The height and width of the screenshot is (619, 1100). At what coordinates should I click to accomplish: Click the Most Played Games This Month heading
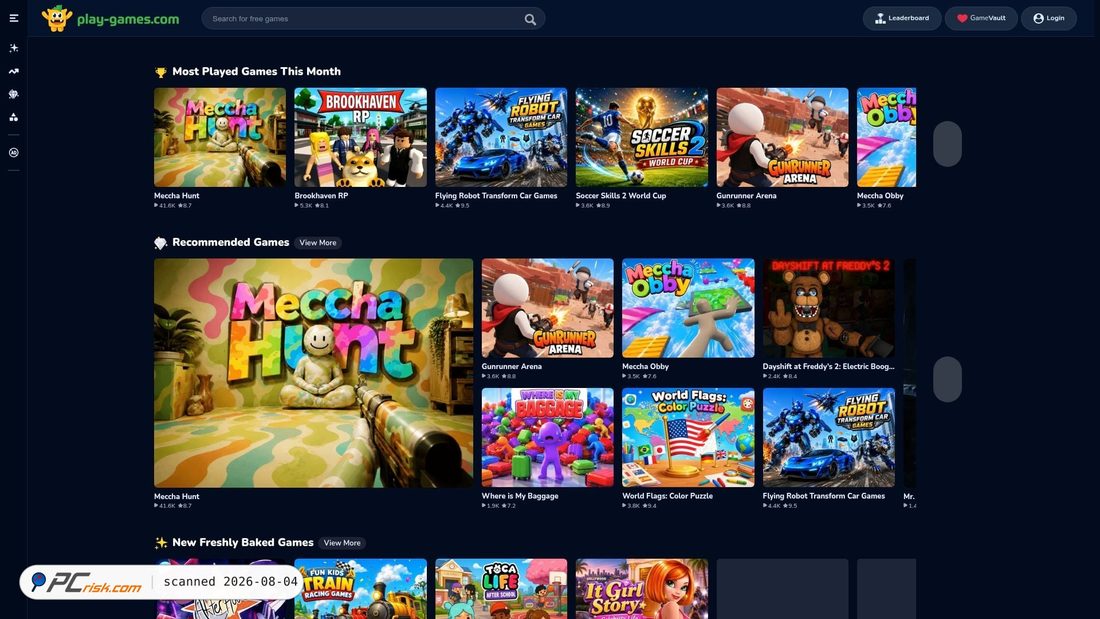pyautogui.click(x=257, y=72)
